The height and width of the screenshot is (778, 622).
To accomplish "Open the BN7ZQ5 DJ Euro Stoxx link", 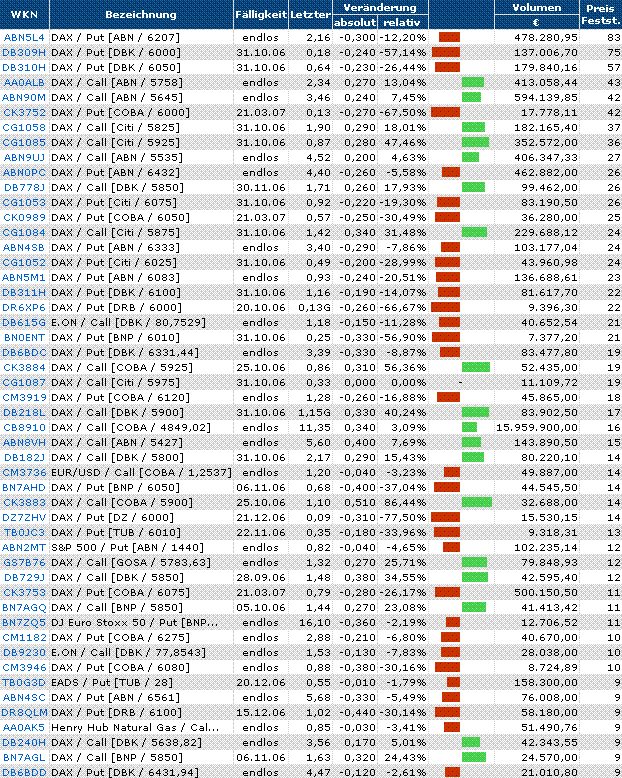I will point(24,623).
